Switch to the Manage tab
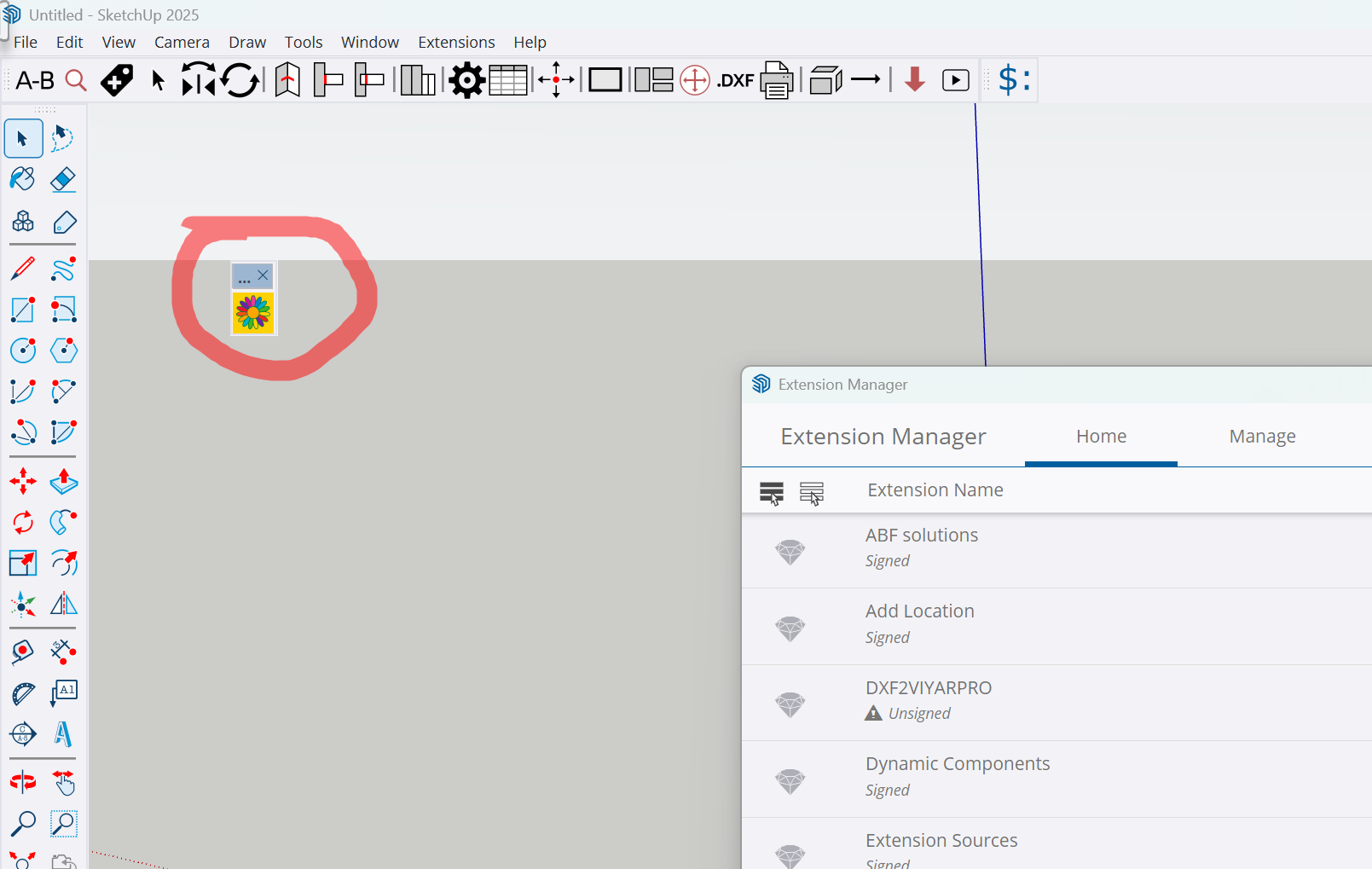1372x869 pixels. (1262, 437)
